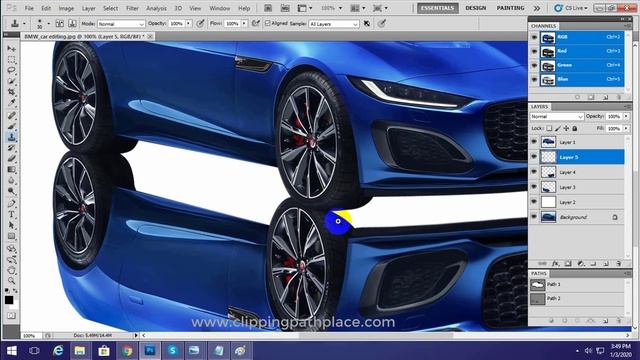
Task: Open the Sample All Layers dropdown
Action: point(333,24)
